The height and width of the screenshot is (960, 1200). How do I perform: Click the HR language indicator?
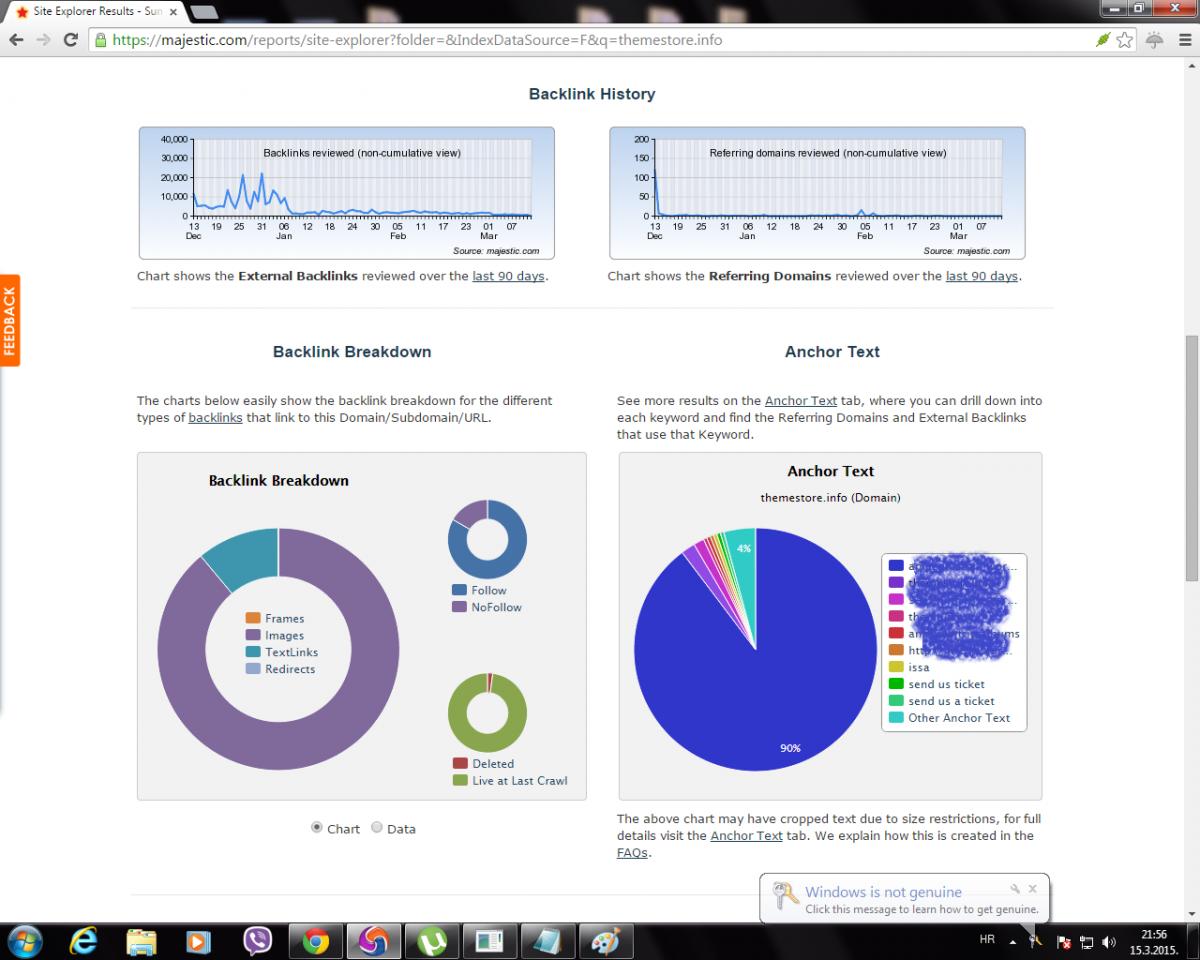tap(987, 940)
